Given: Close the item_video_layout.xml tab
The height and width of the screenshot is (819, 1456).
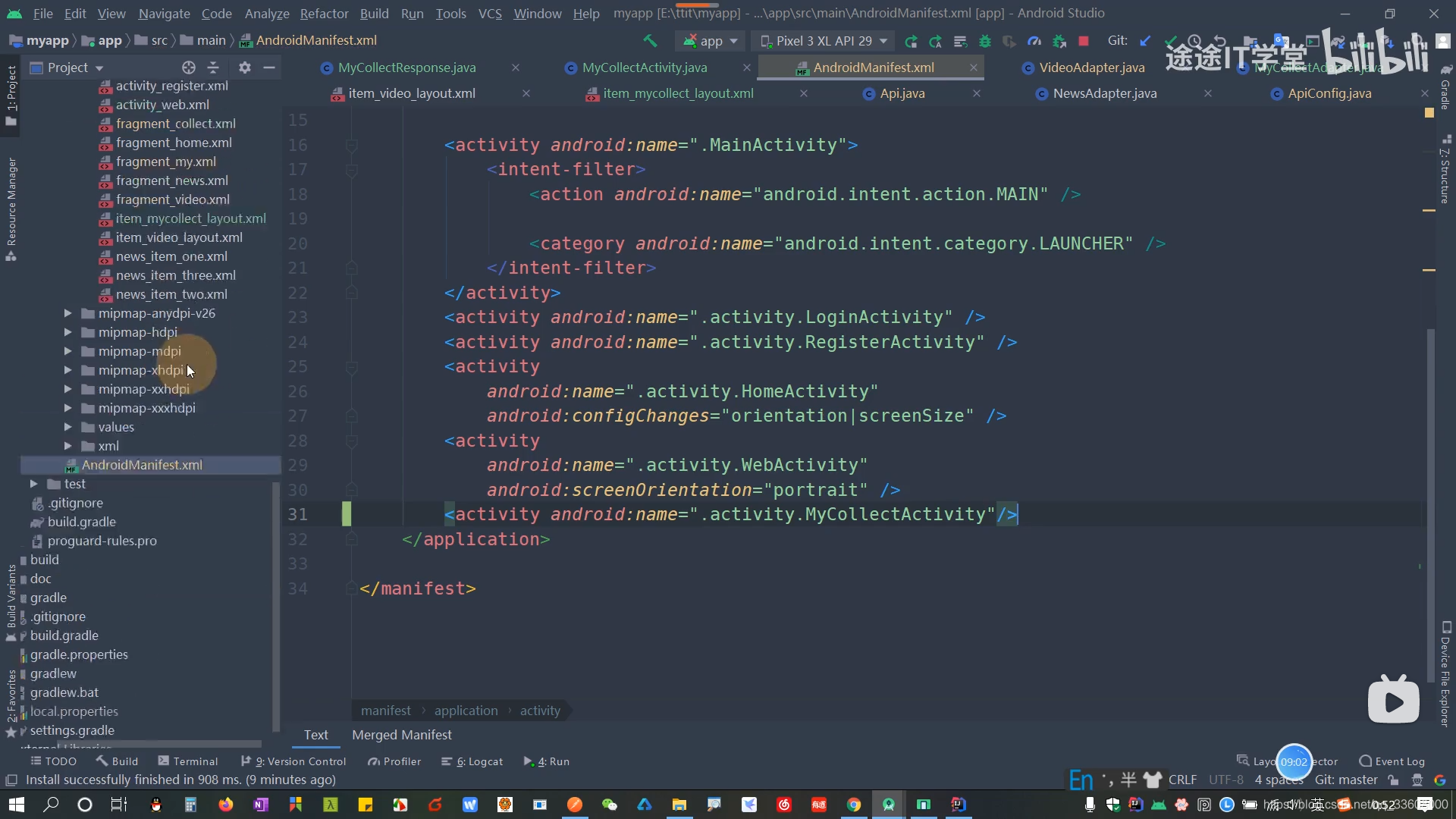Looking at the screenshot, I should pos(526,93).
